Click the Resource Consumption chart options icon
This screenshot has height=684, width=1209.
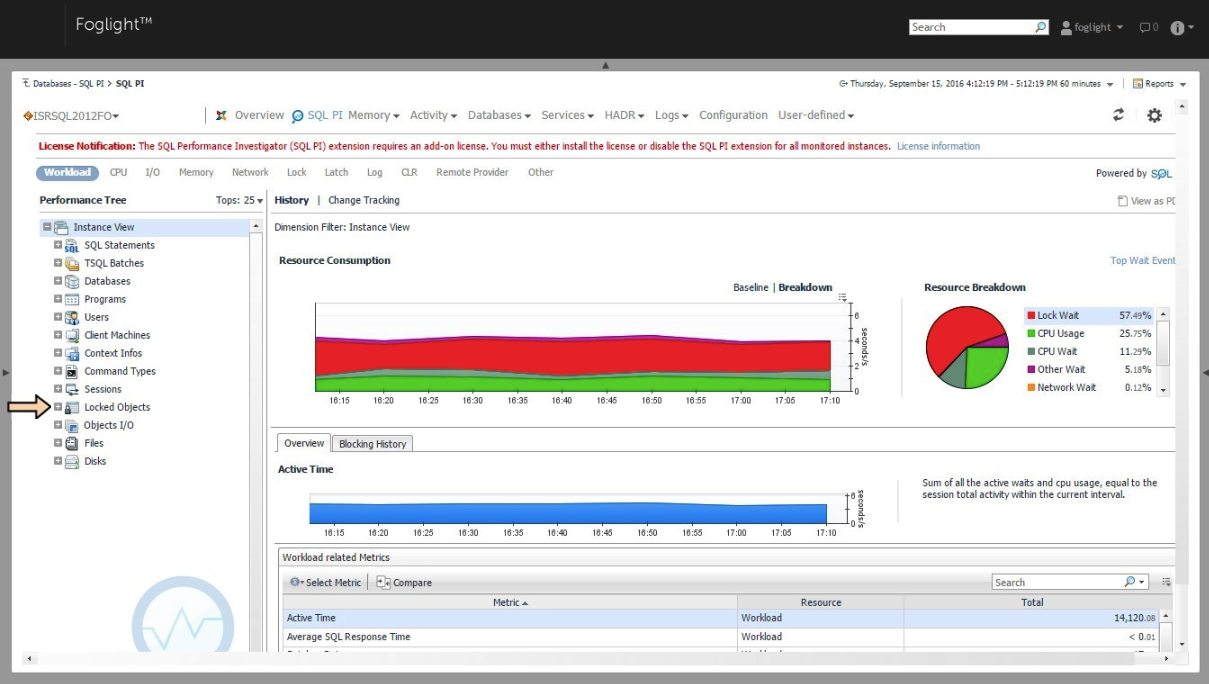pos(843,297)
